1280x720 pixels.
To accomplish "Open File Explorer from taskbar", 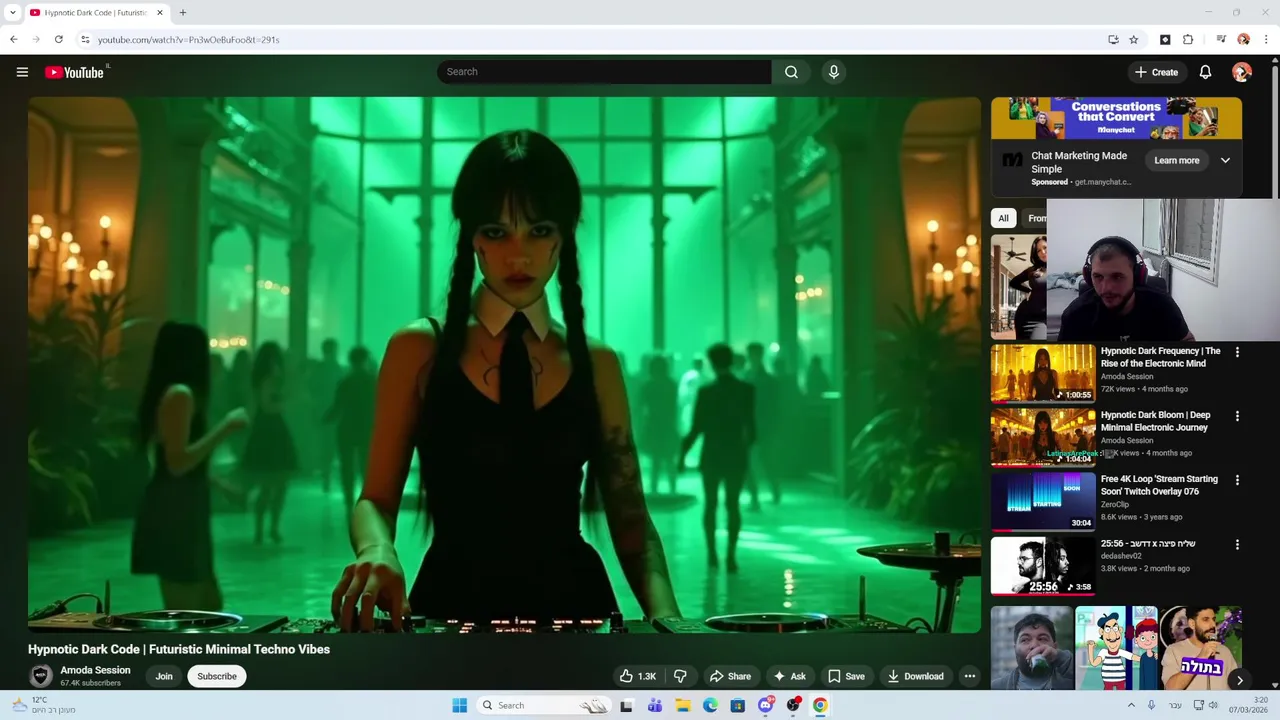I will click(x=683, y=705).
